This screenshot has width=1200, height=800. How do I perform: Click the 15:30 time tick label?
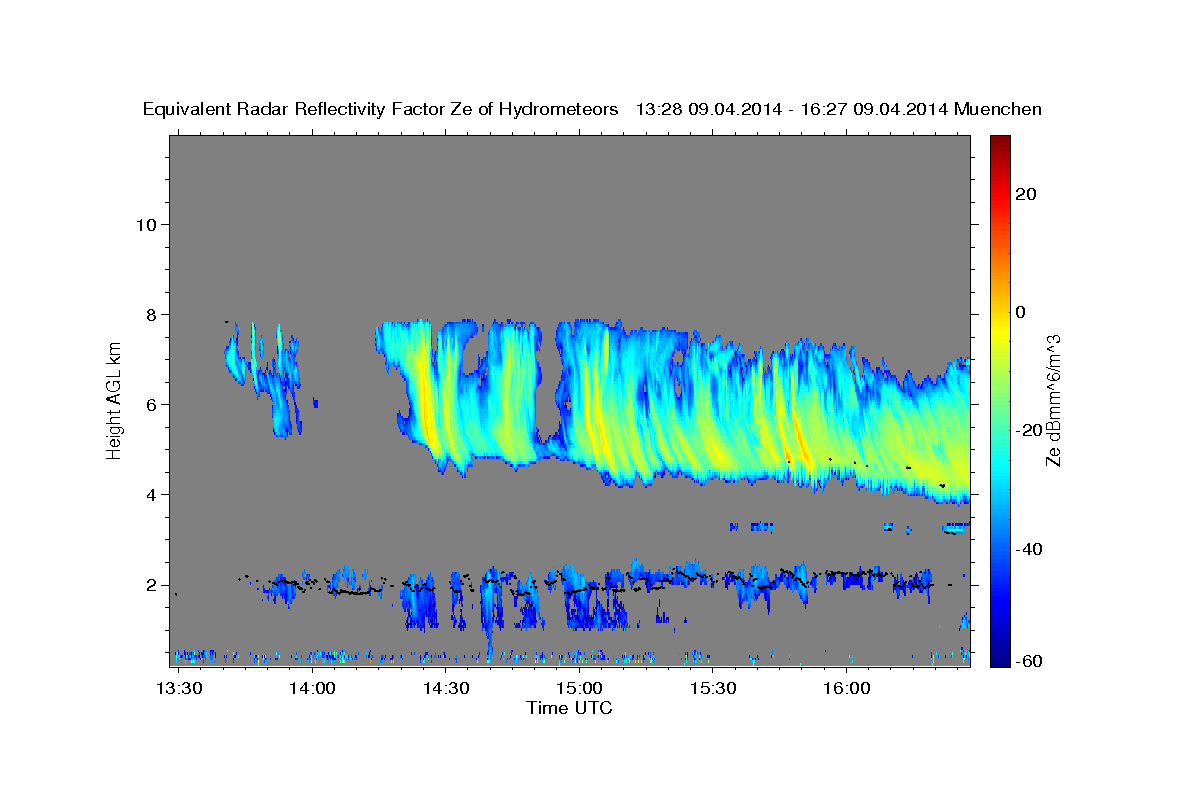pyautogui.click(x=713, y=688)
